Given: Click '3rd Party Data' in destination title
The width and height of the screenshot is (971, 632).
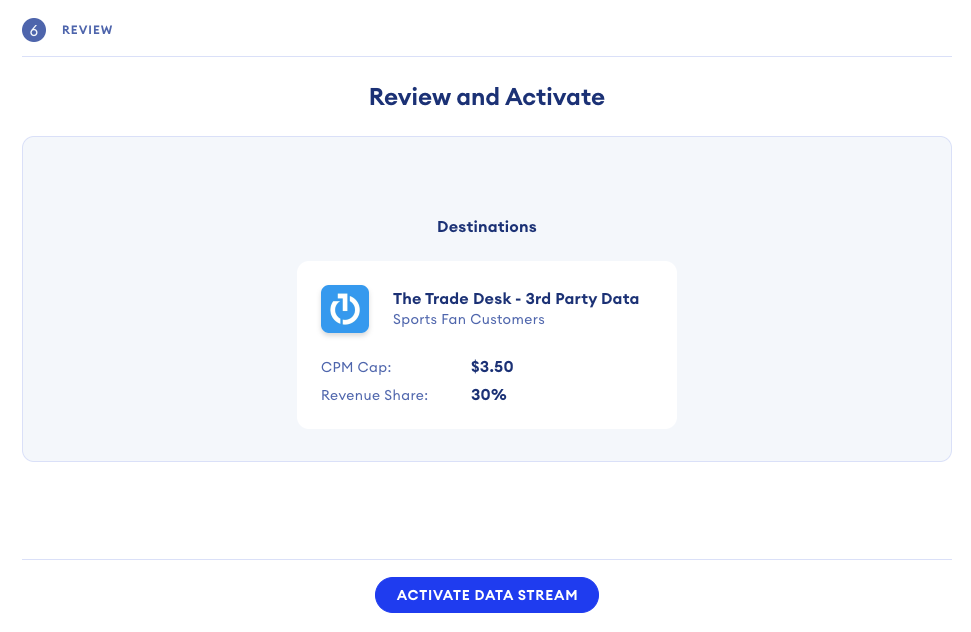Looking at the screenshot, I should pyautogui.click(x=582, y=298).
